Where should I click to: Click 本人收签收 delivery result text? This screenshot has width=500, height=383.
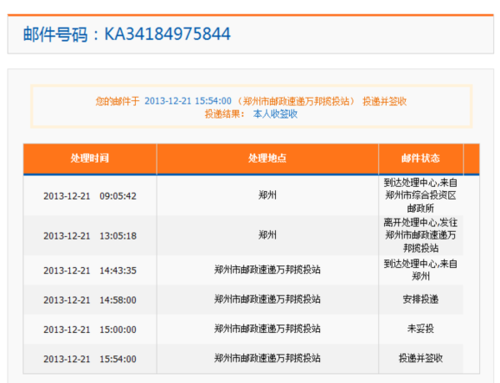coord(275,114)
